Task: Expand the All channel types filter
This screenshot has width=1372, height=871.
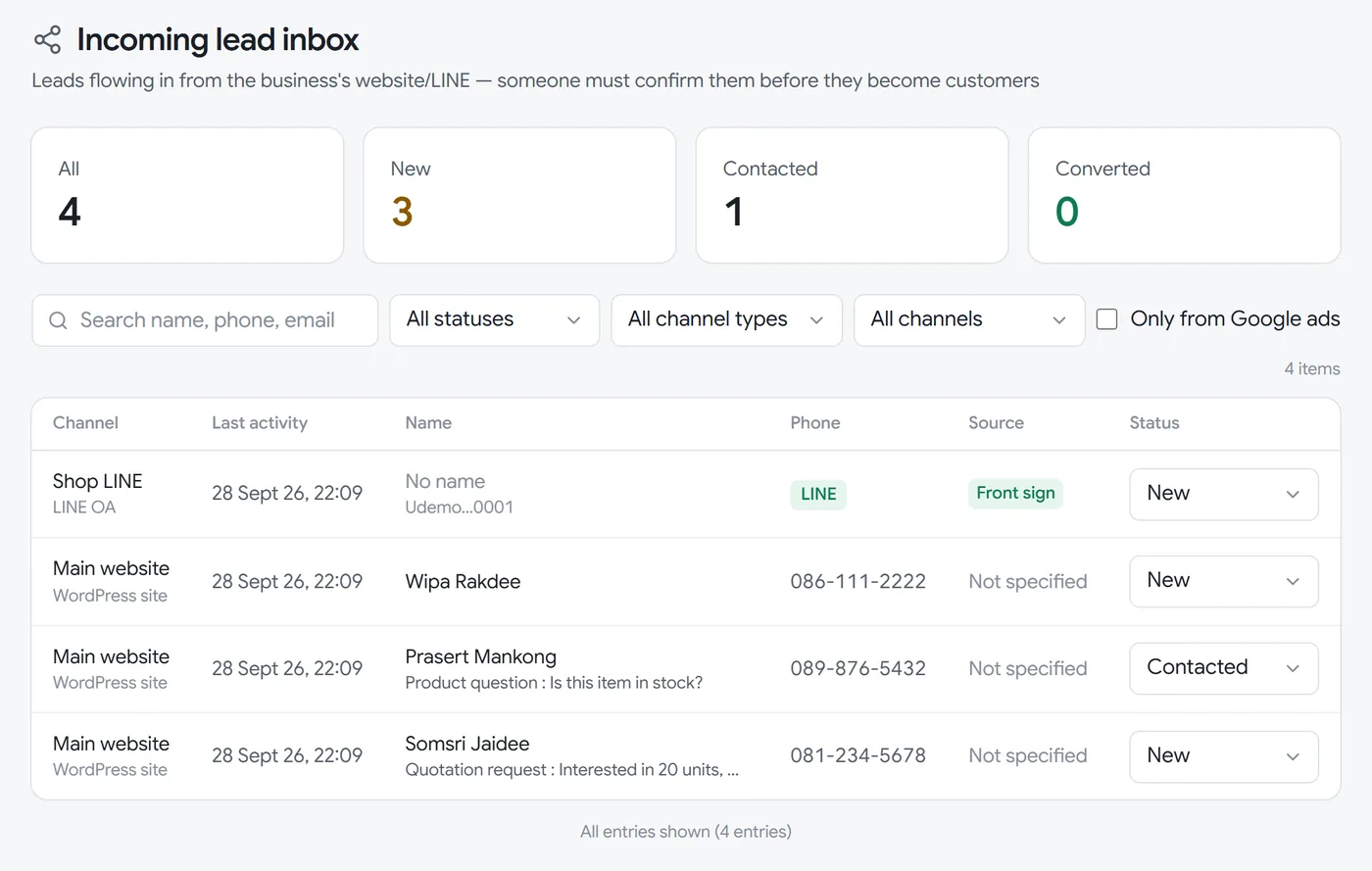Action: 726,320
